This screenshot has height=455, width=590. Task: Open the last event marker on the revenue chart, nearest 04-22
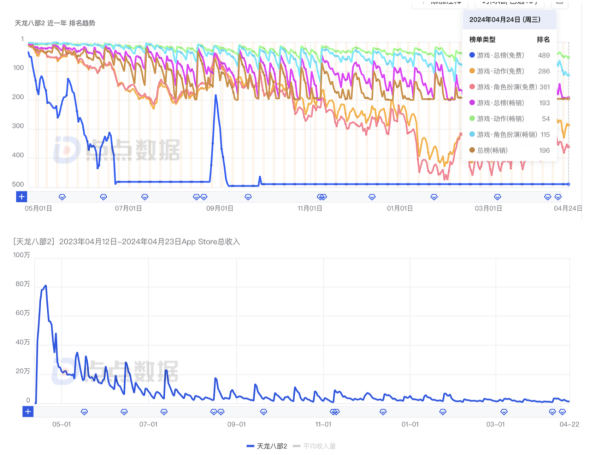click(563, 412)
